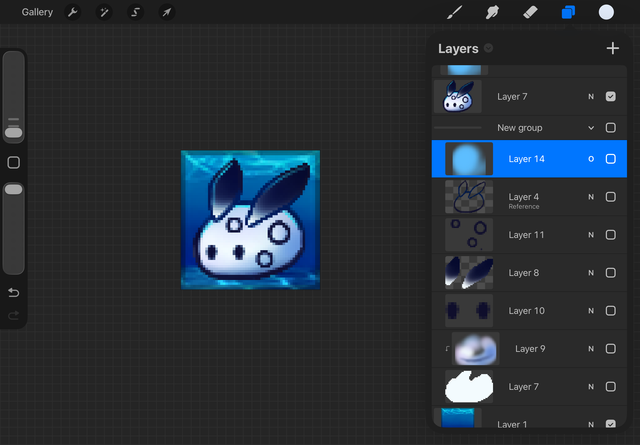The height and width of the screenshot is (445, 640).
Task: Open blend mode O for Layer 14
Action: 591,159
